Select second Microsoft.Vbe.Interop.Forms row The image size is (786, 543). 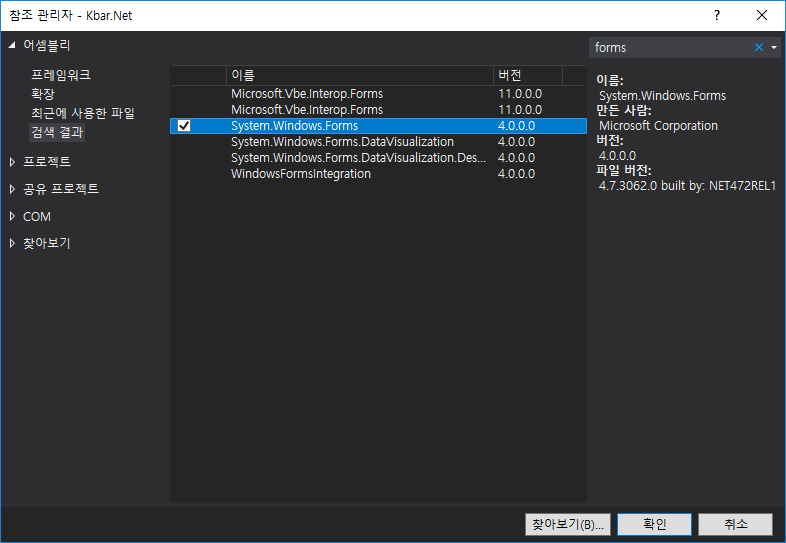(x=378, y=110)
